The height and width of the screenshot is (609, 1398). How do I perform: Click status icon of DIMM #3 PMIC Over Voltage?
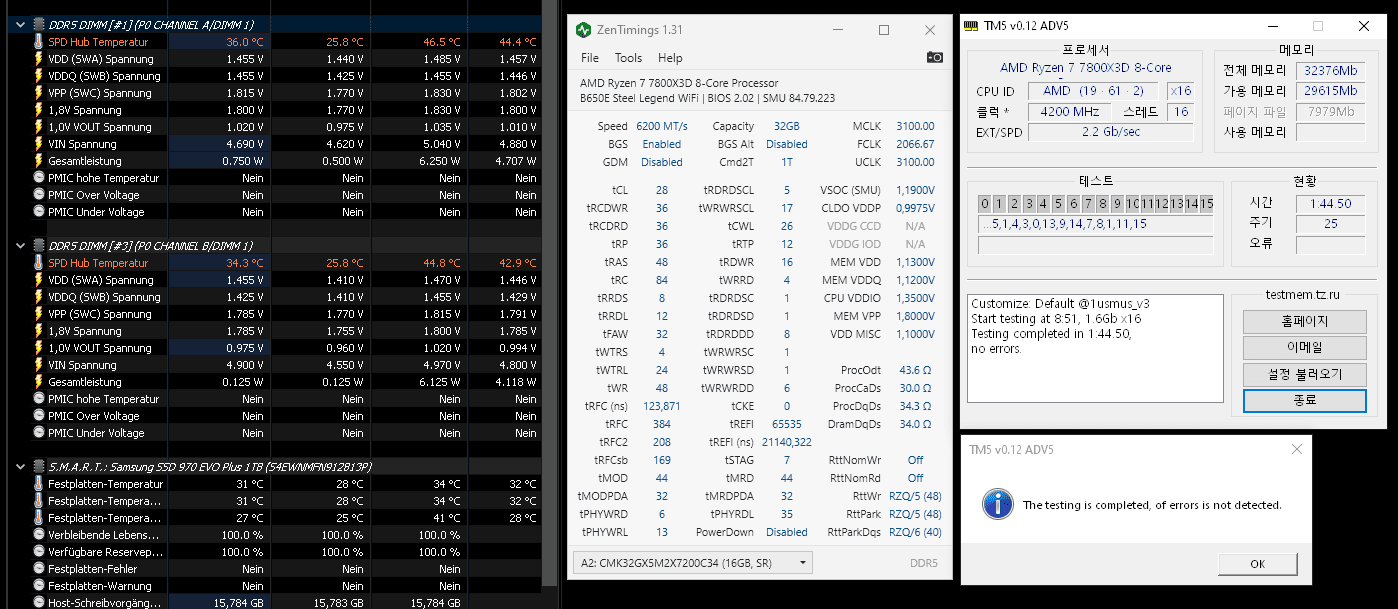click(x=39, y=416)
